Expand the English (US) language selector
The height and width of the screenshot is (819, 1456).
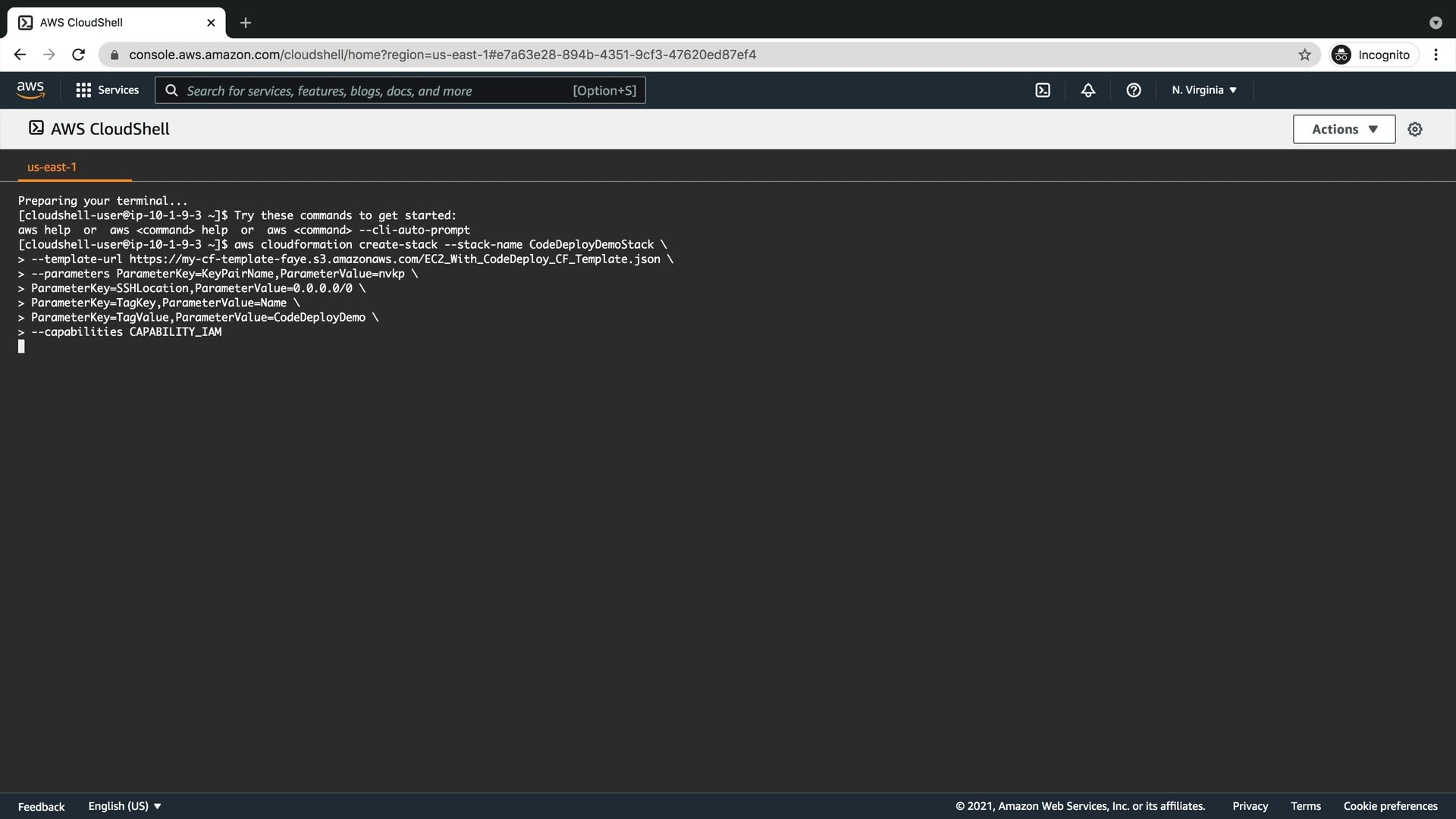(124, 806)
